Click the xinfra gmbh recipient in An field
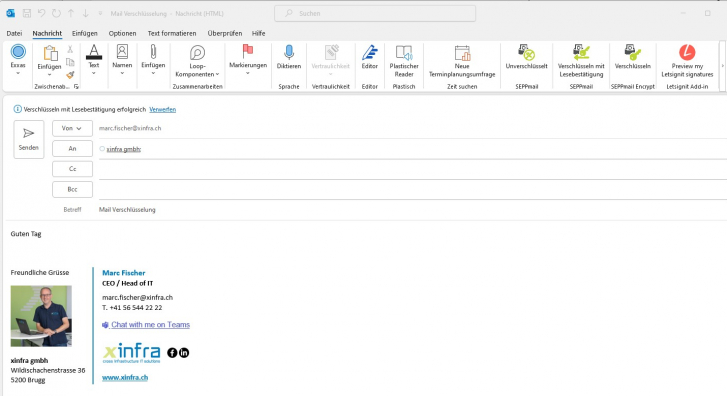This screenshot has width=727, height=396. tap(123, 149)
